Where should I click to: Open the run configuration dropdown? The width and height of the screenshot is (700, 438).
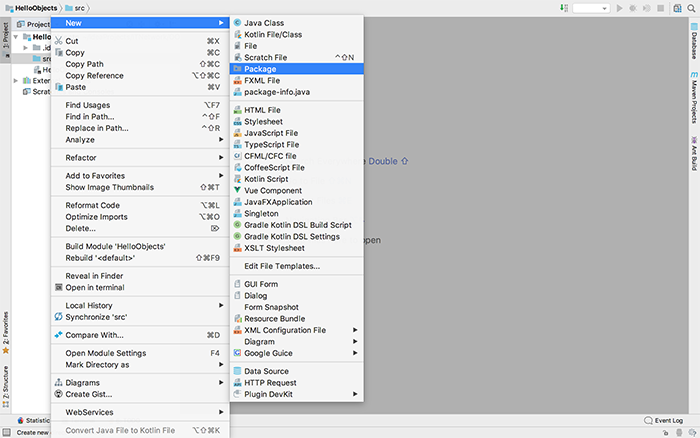[591, 8]
